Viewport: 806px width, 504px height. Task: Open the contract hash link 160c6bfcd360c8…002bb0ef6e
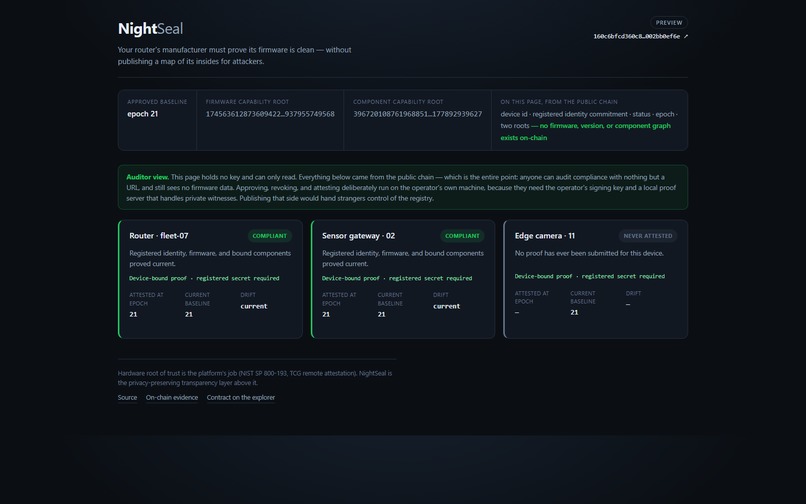coord(640,37)
